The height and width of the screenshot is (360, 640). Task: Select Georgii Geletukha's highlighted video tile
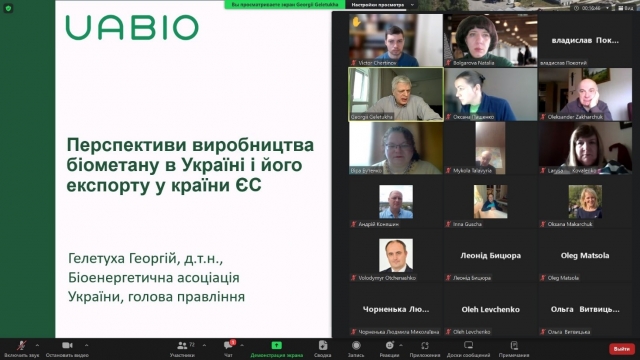pyautogui.click(x=396, y=94)
